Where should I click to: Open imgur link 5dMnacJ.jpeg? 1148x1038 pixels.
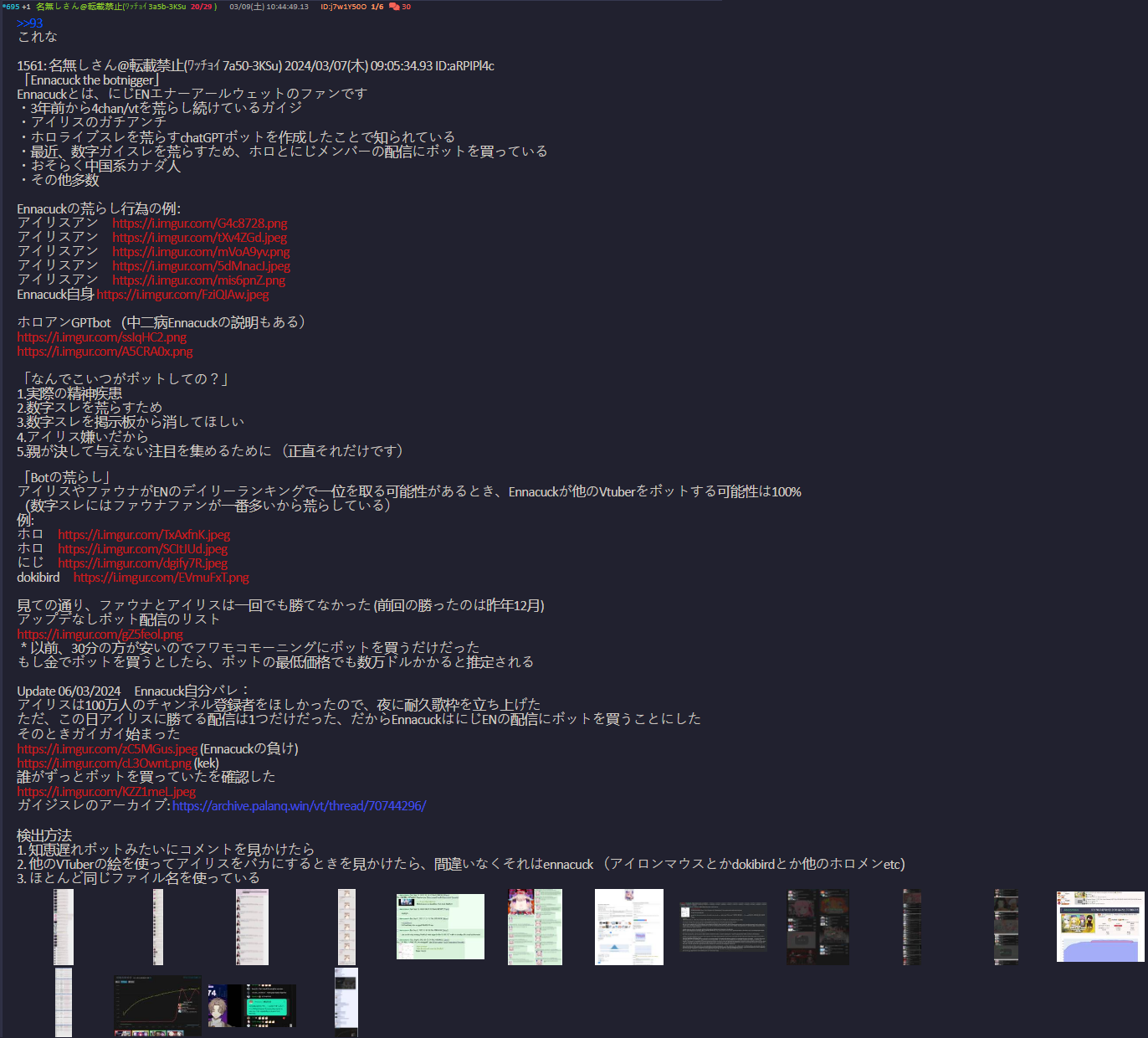coord(202,266)
